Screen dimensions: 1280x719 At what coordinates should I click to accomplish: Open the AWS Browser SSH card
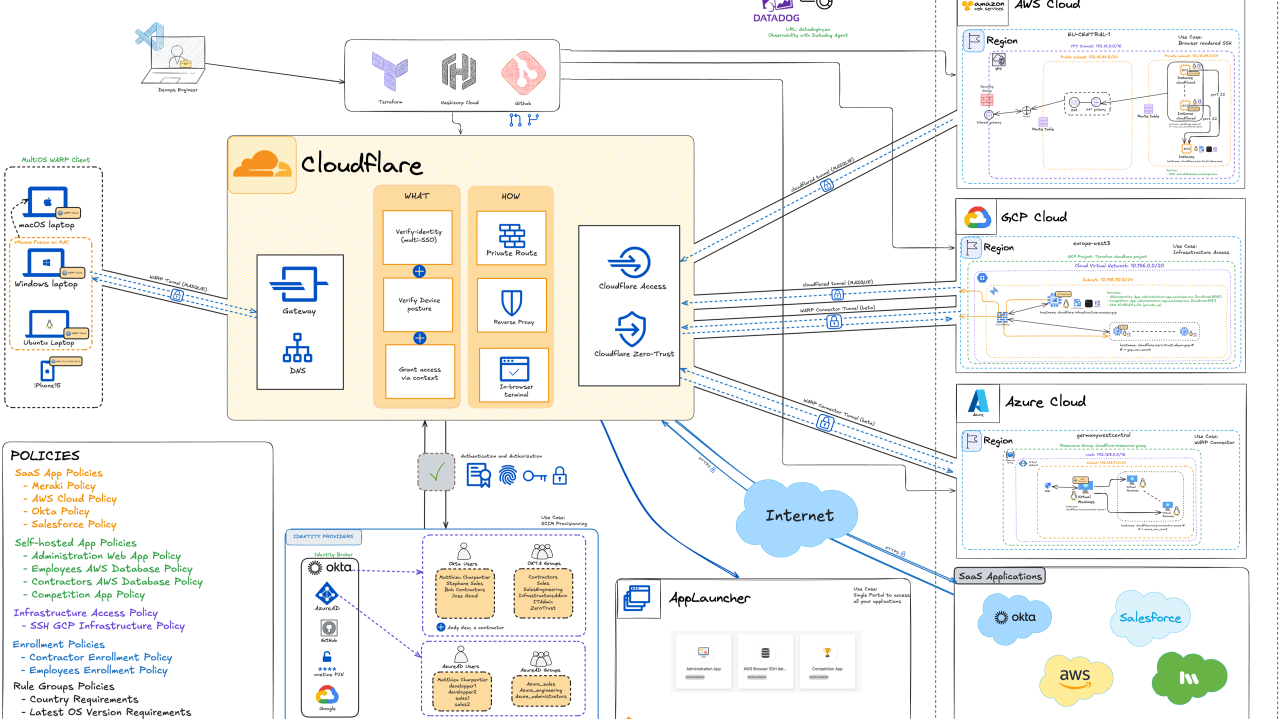click(765, 661)
